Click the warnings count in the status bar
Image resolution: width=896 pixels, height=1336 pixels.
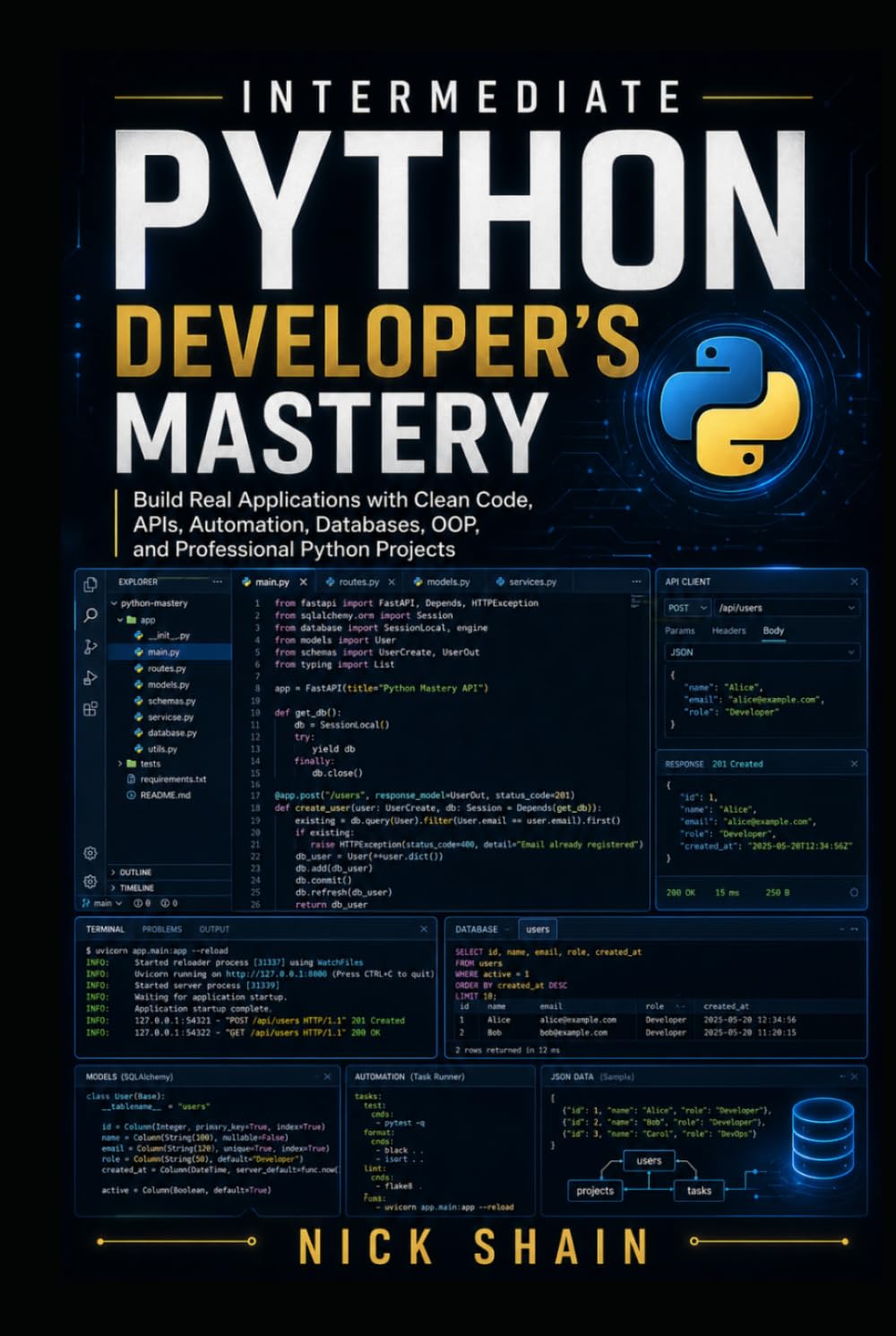tap(168, 903)
